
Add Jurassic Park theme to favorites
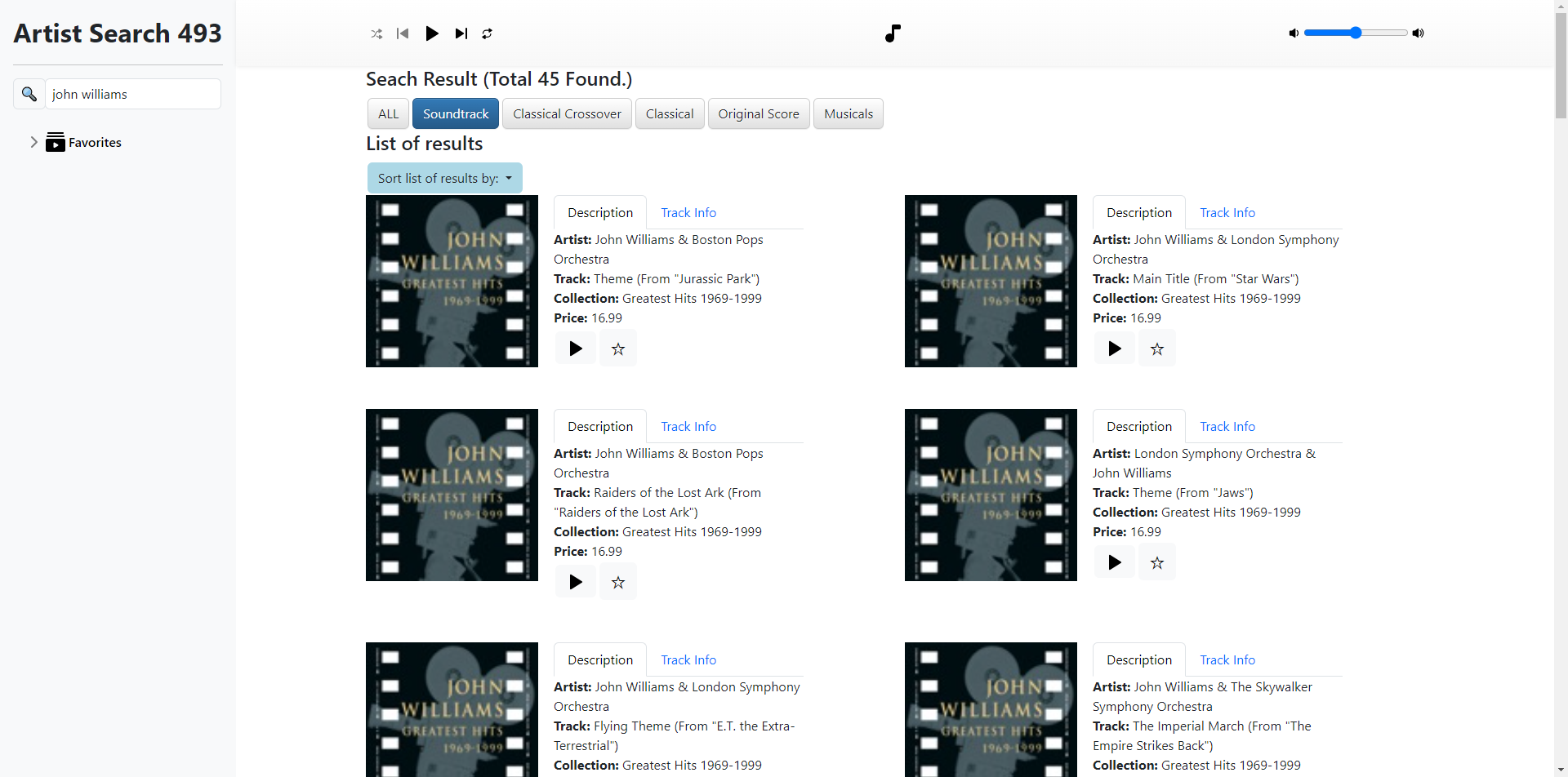coord(618,349)
